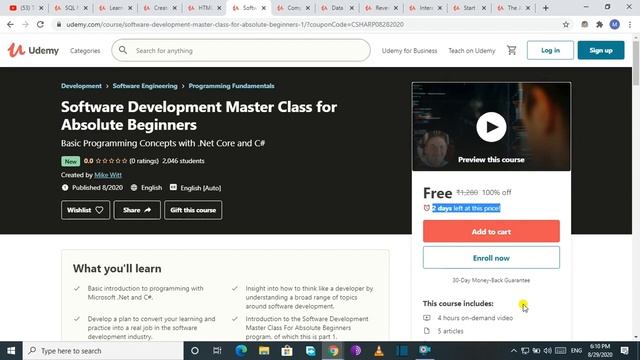This screenshot has height=360, width=640.
Task: Click the page vertical scrollbar
Action: tap(636, 63)
